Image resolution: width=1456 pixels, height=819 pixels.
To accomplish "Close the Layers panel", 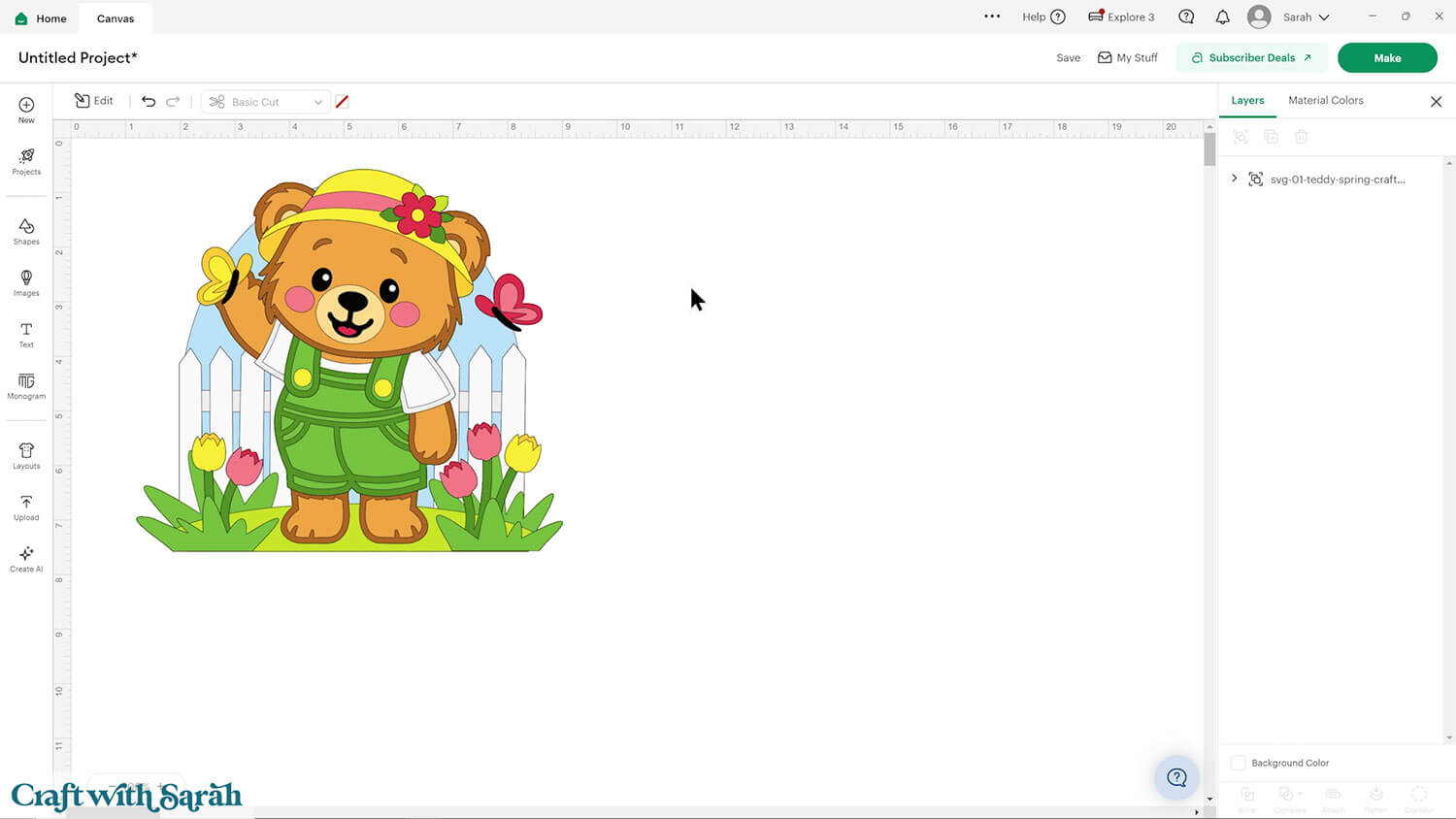I will click(x=1436, y=102).
